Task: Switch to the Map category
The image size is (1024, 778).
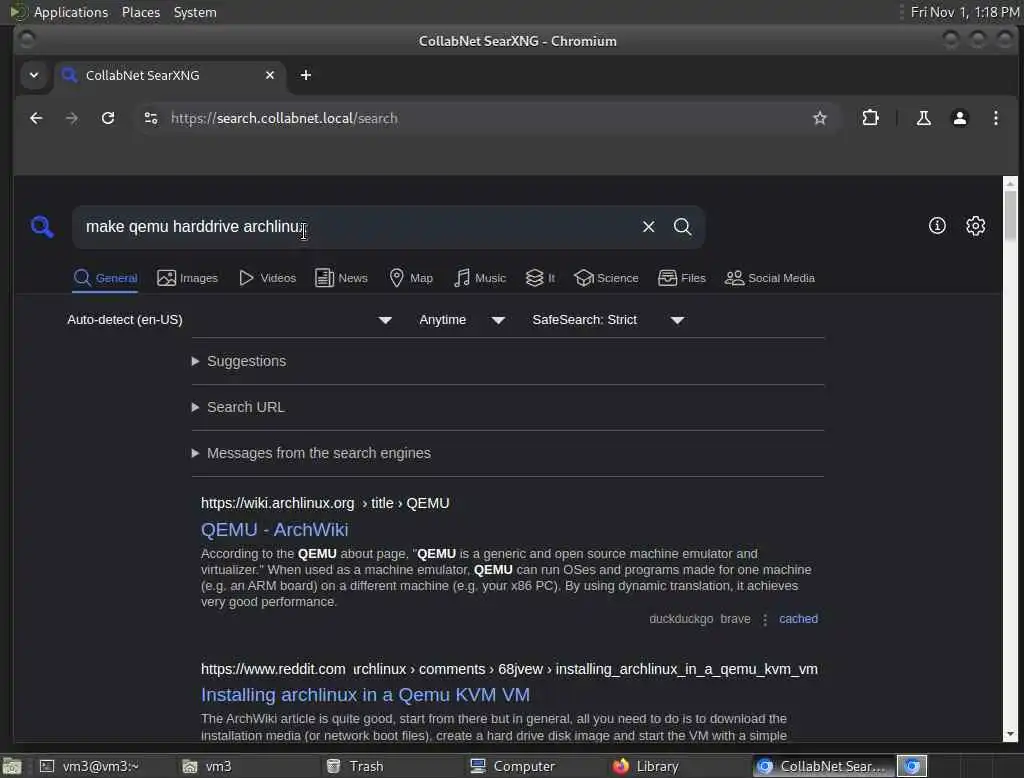Action: click(x=411, y=278)
